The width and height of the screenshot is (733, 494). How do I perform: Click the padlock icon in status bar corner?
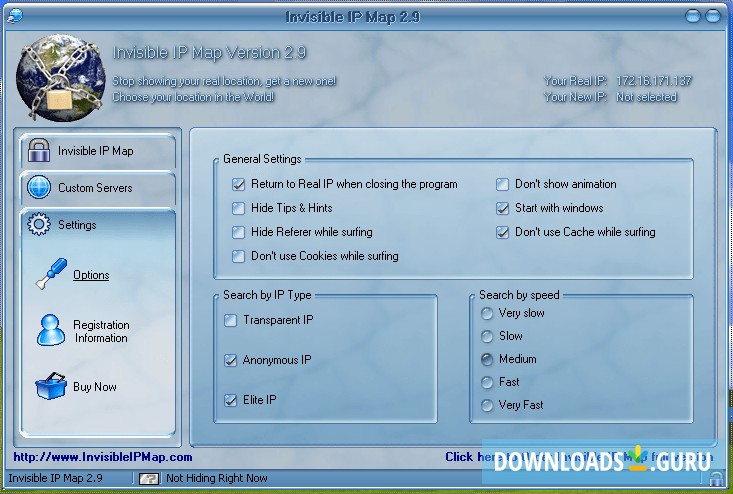point(715,479)
